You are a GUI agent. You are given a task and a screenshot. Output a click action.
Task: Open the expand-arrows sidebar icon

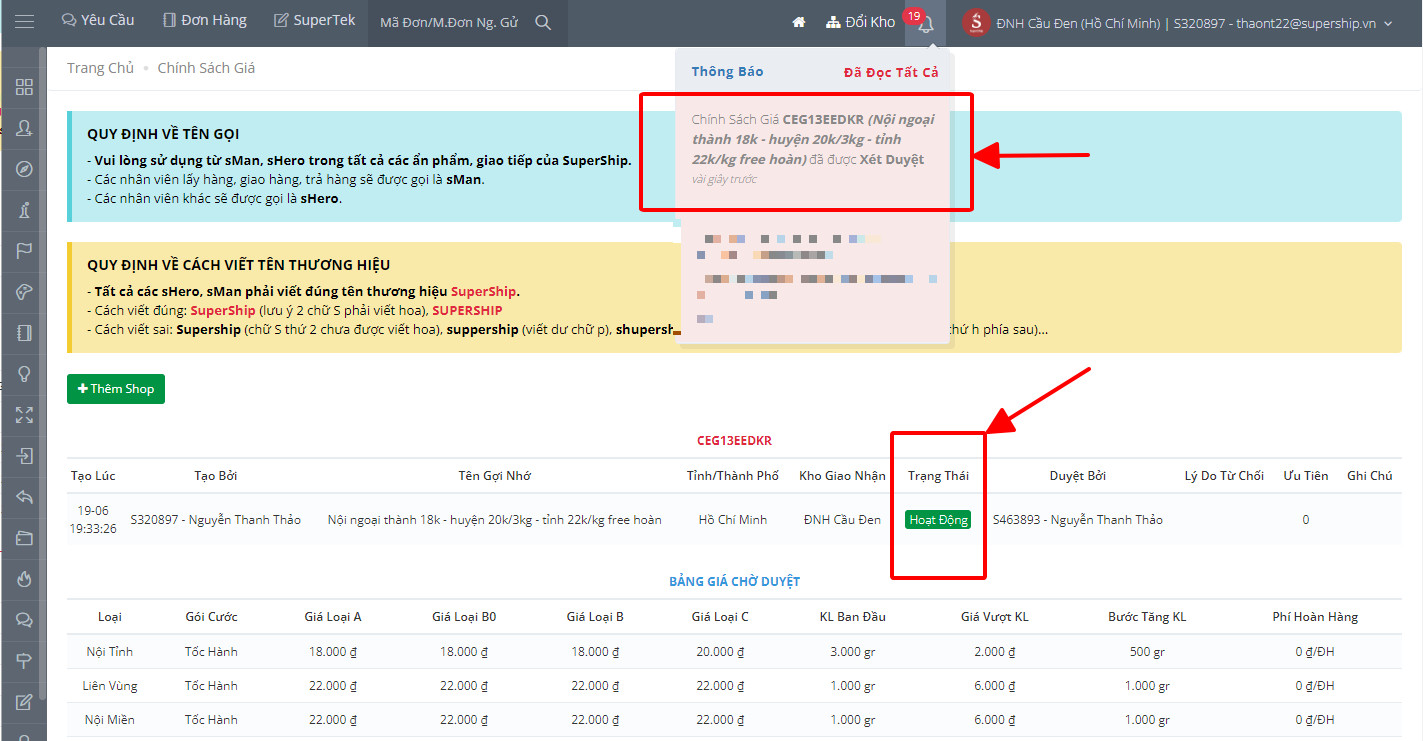[25, 414]
